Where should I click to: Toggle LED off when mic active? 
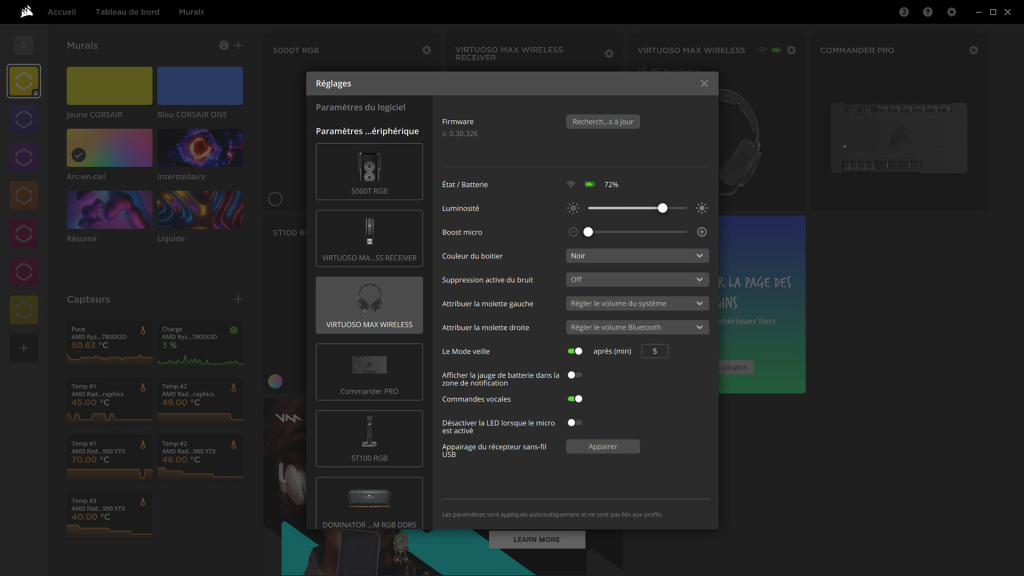coord(575,423)
